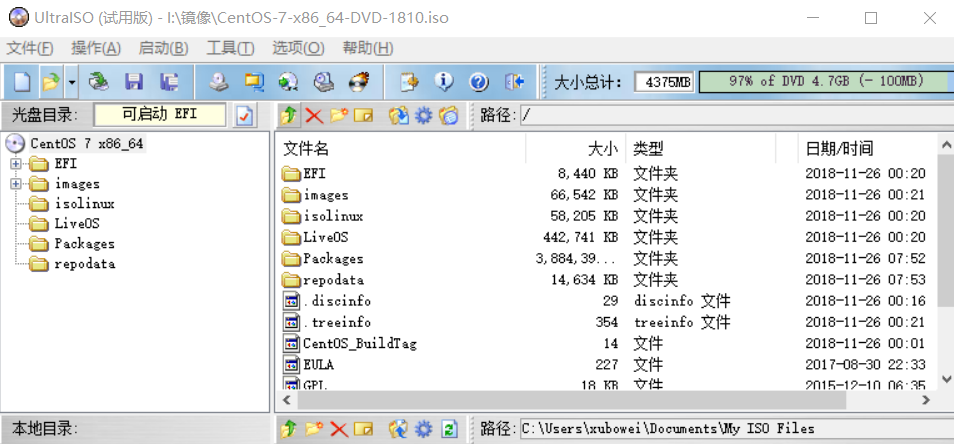Save the ISO with the floppy disk icon
Image resolution: width=954 pixels, height=444 pixels.
tap(133, 82)
